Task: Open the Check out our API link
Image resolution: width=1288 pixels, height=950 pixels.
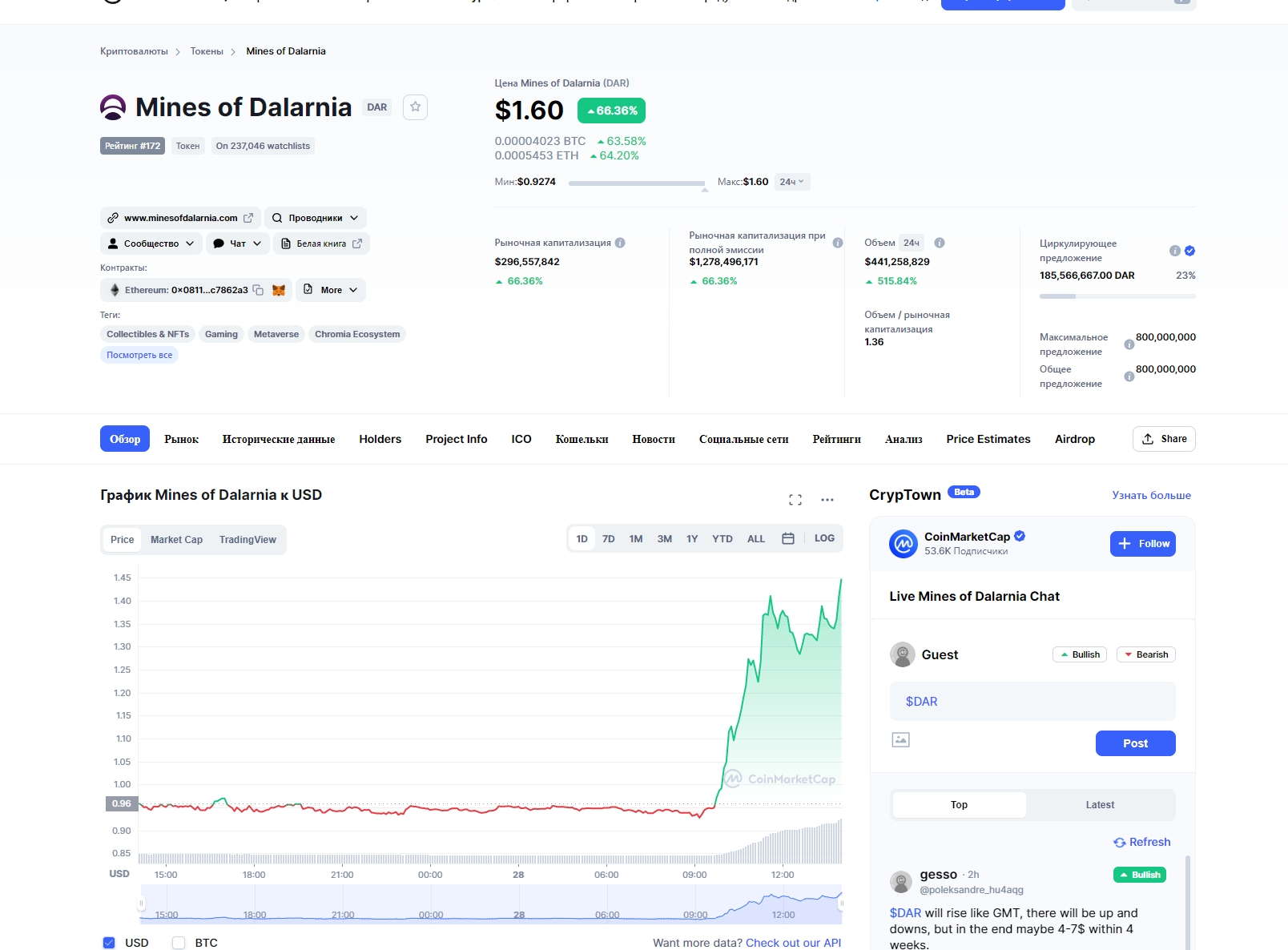Action: coord(794,943)
